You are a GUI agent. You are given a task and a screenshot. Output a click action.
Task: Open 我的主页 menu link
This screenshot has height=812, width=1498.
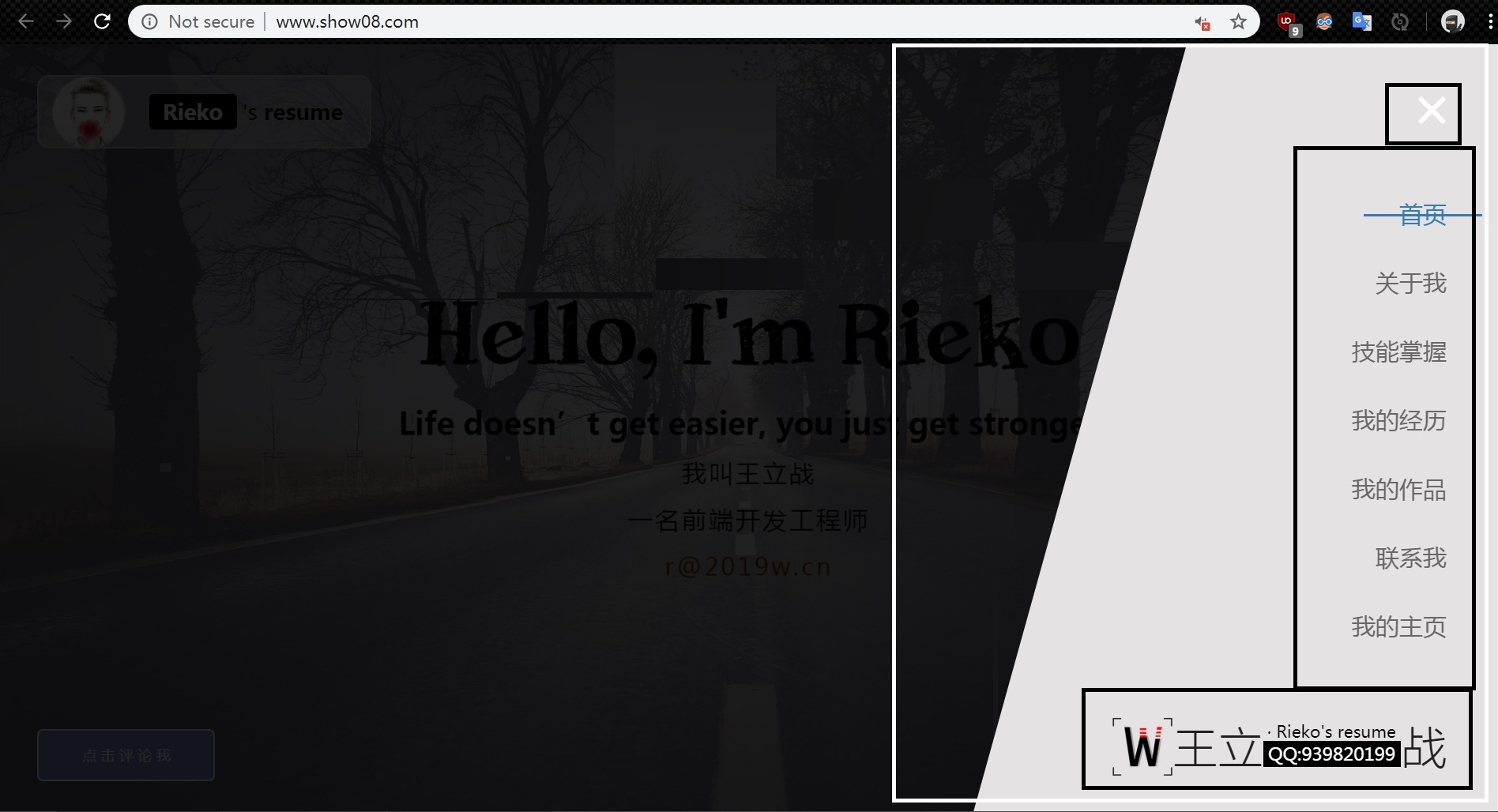1399,627
